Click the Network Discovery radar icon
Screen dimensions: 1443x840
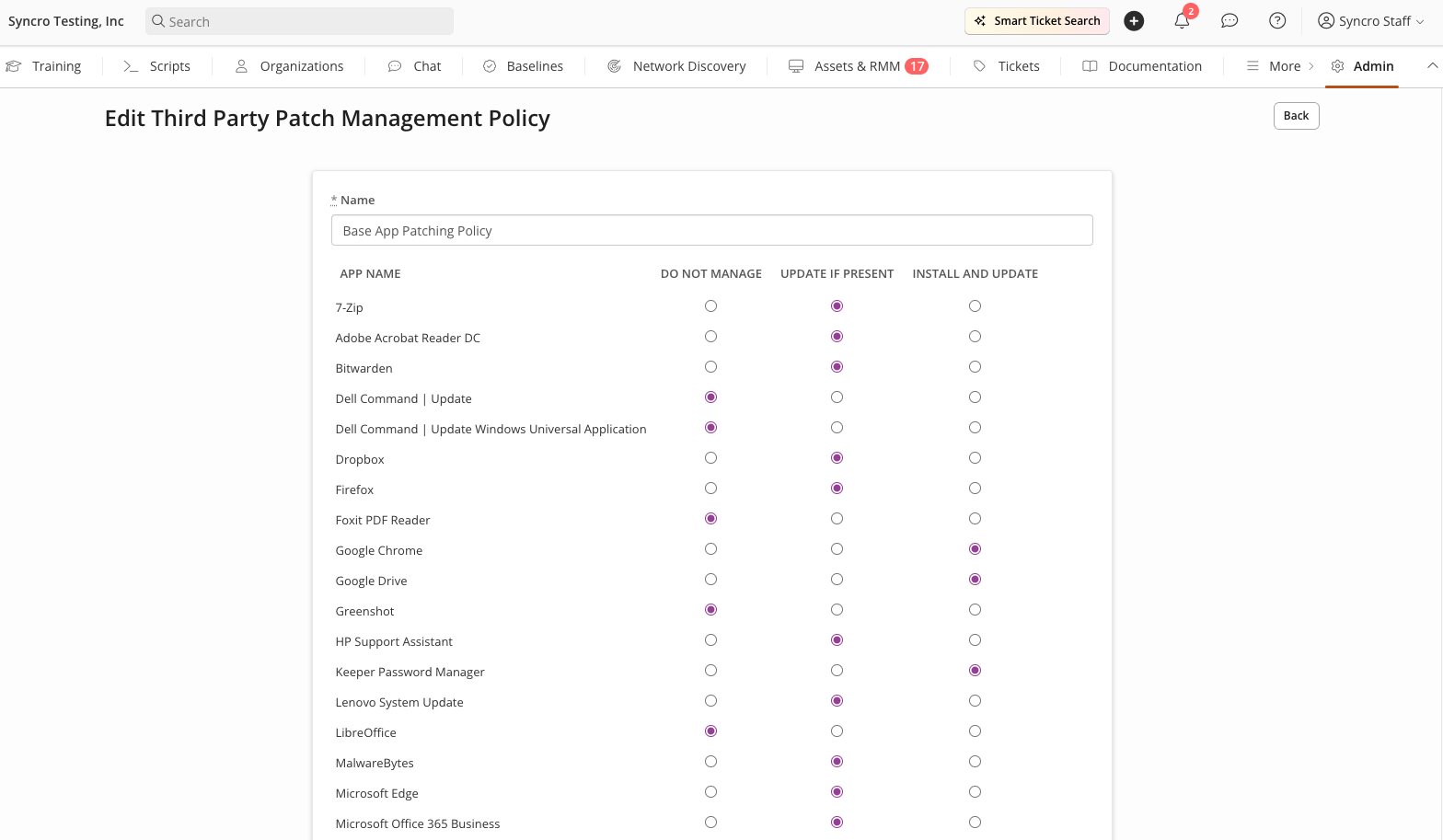click(x=614, y=66)
